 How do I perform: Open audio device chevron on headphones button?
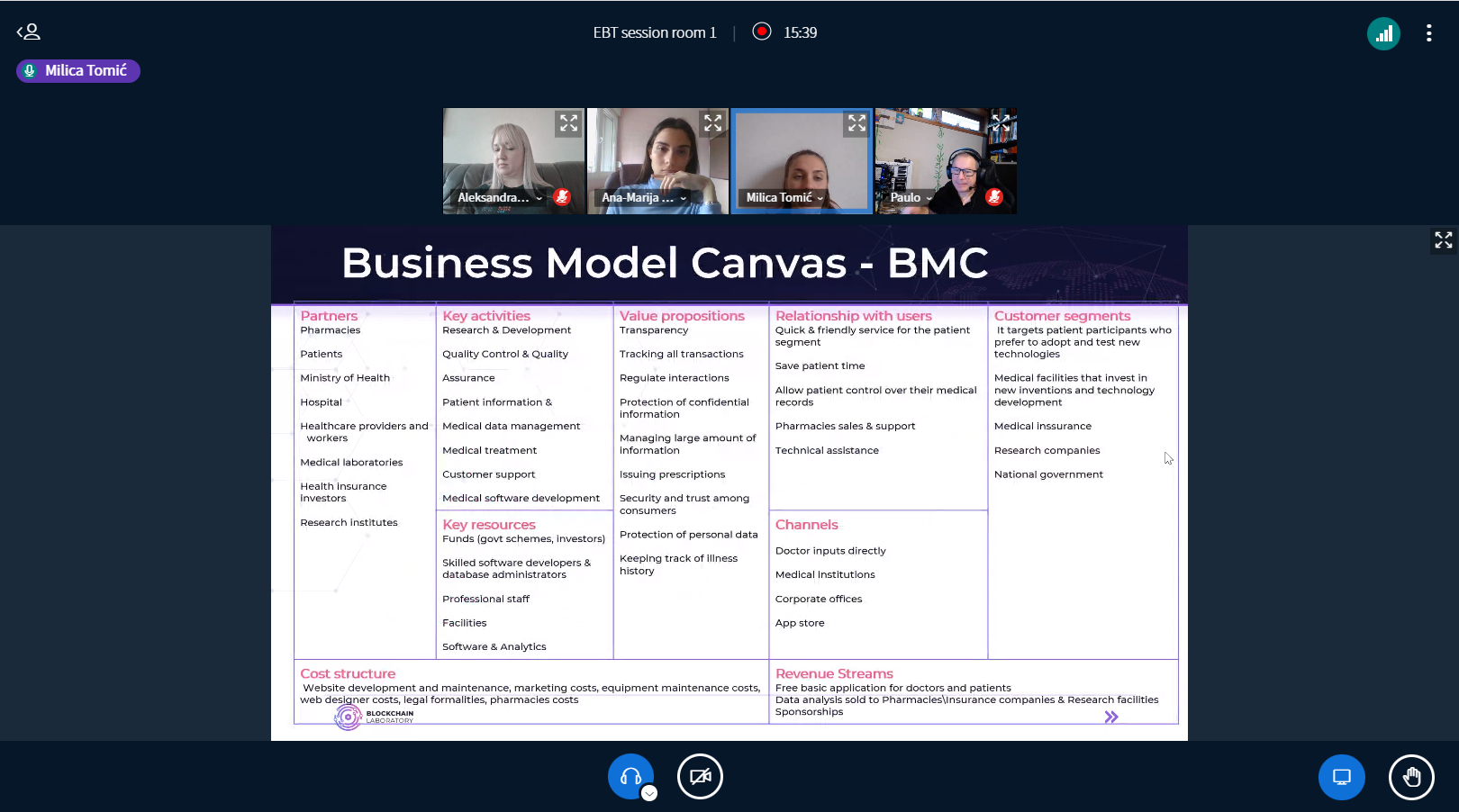(x=649, y=793)
